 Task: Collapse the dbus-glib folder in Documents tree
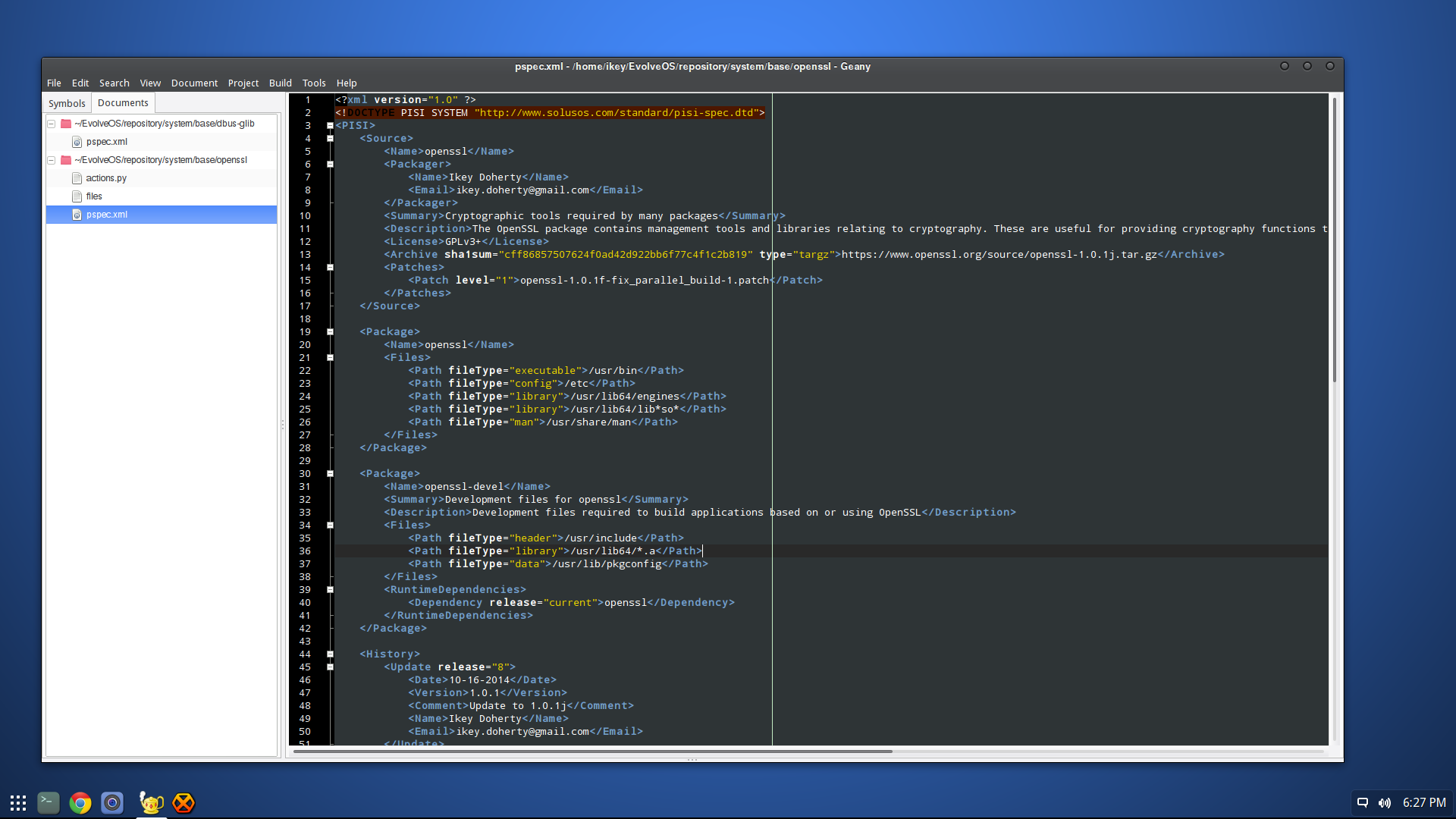[52, 124]
